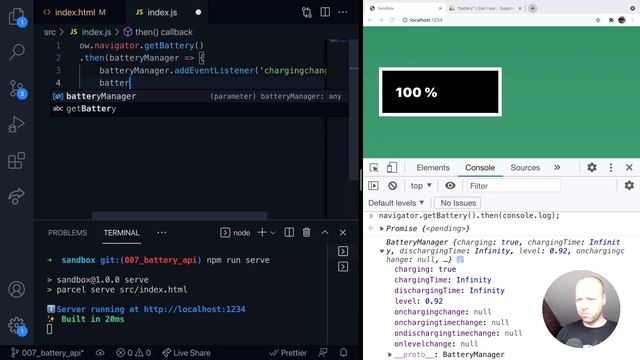
Task: Create new terminal with plus button
Action: tap(262, 233)
